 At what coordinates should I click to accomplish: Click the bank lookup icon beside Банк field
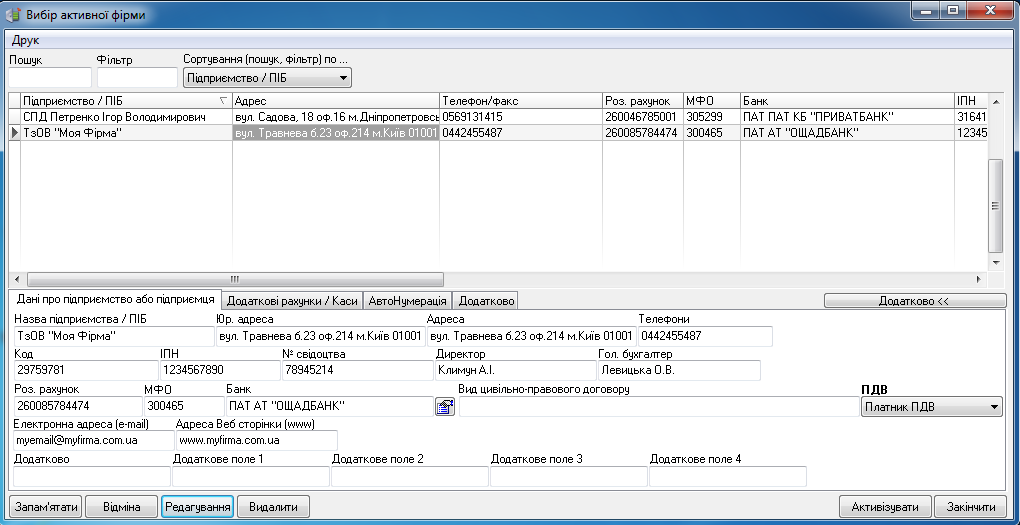pyautogui.click(x=444, y=406)
